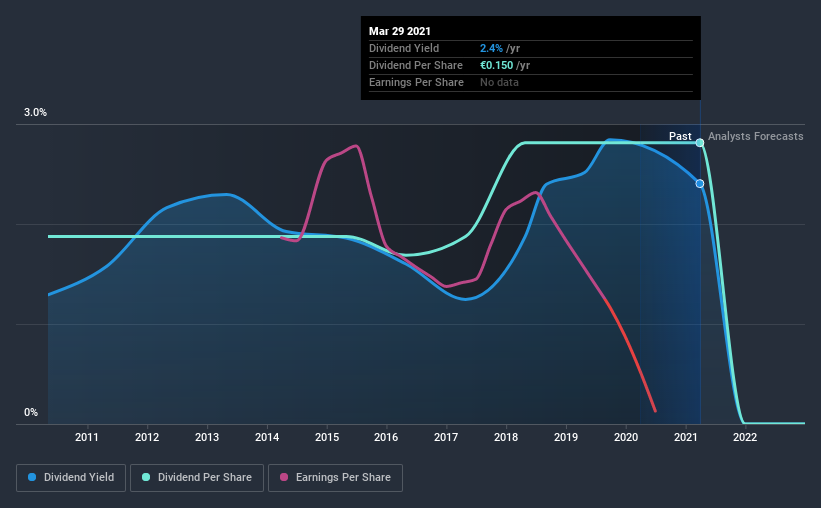Click the 0% y-axis label
Screen dimensions: 821x508
(x=31, y=413)
